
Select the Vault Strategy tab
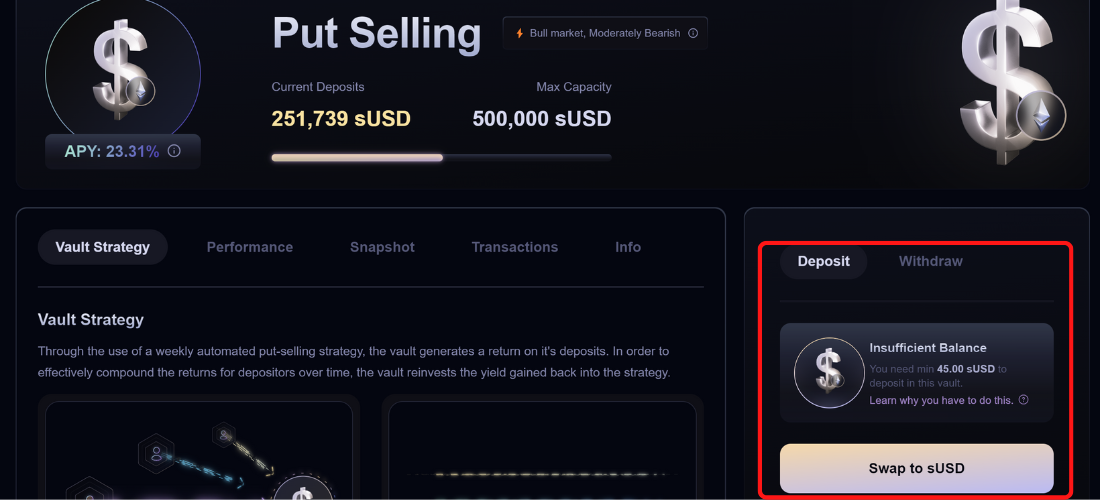coord(102,247)
